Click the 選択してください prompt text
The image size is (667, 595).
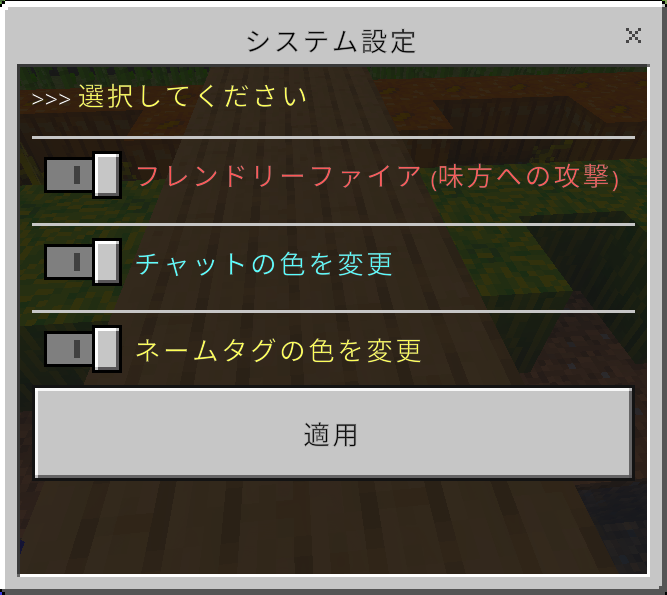[192, 96]
